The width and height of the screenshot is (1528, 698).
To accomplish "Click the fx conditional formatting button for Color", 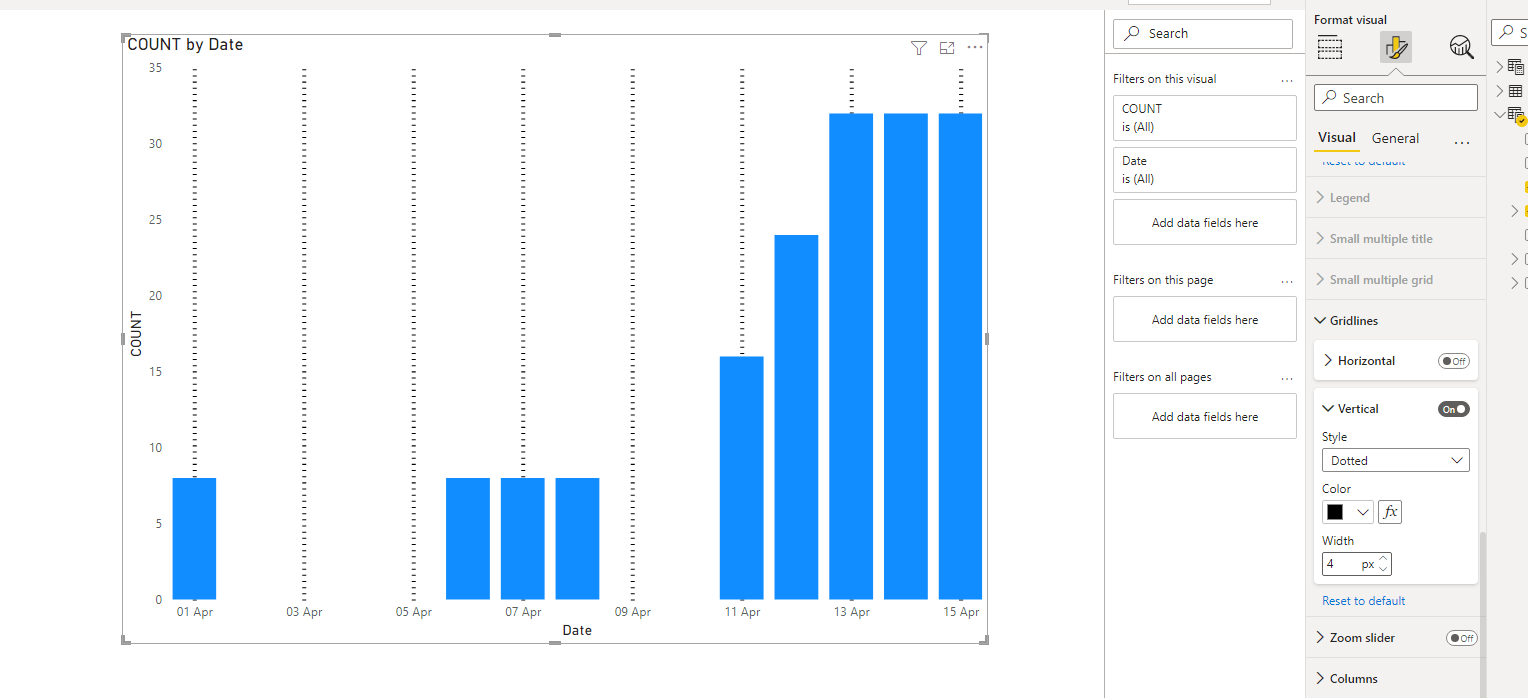I will [x=1390, y=512].
